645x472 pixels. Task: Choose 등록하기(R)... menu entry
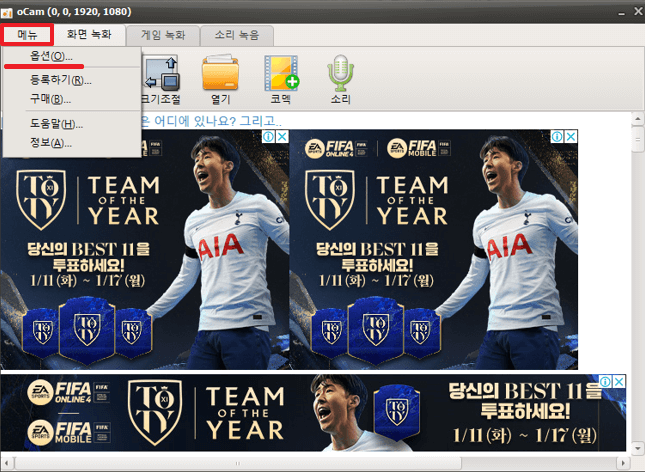pyautogui.click(x=61, y=79)
